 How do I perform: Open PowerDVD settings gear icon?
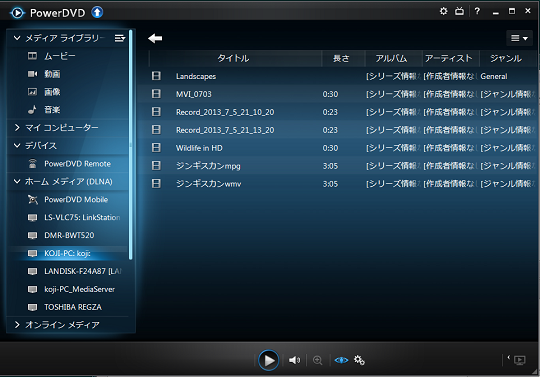444,11
